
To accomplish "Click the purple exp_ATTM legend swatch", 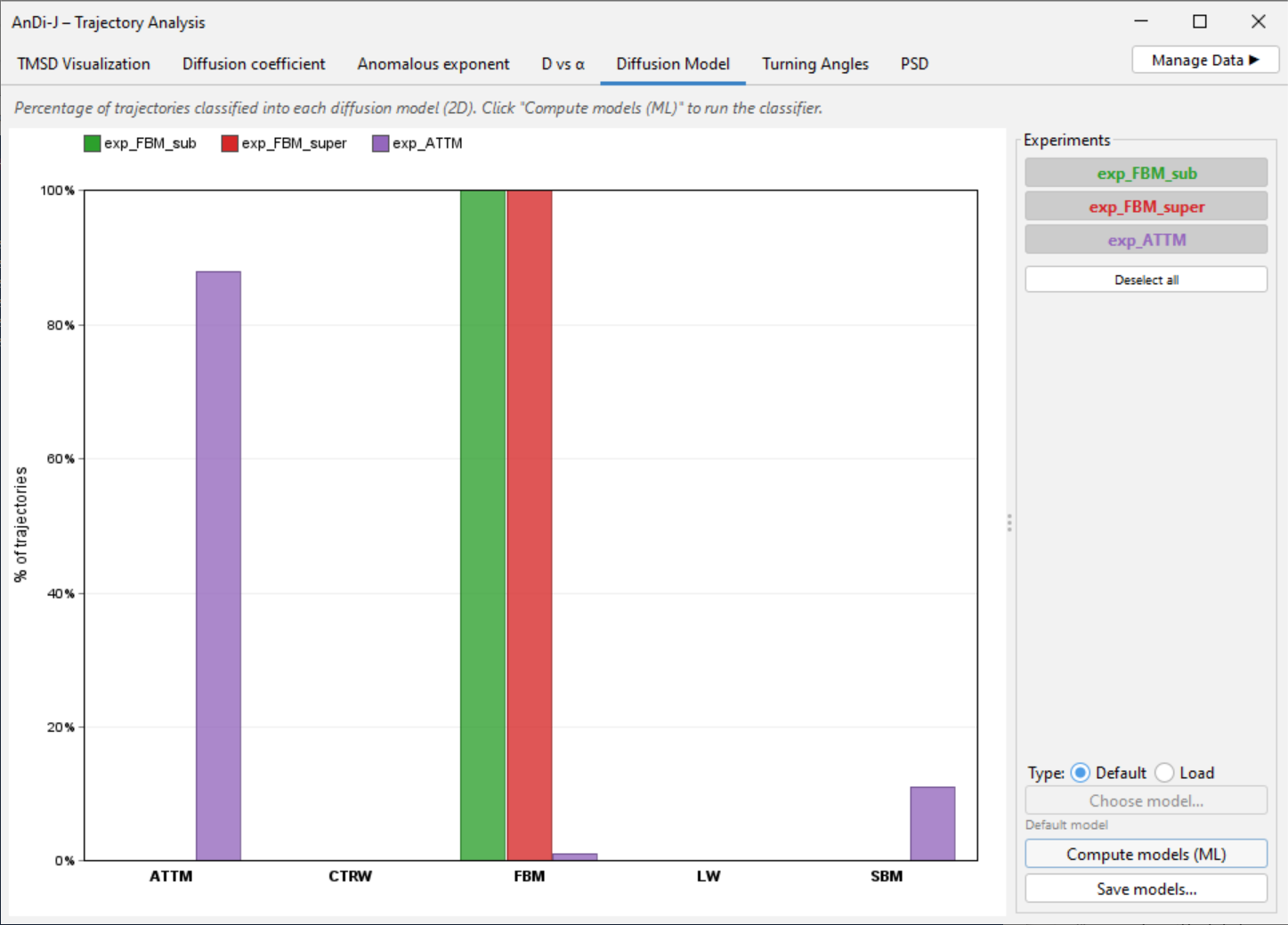I will [x=381, y=143].
